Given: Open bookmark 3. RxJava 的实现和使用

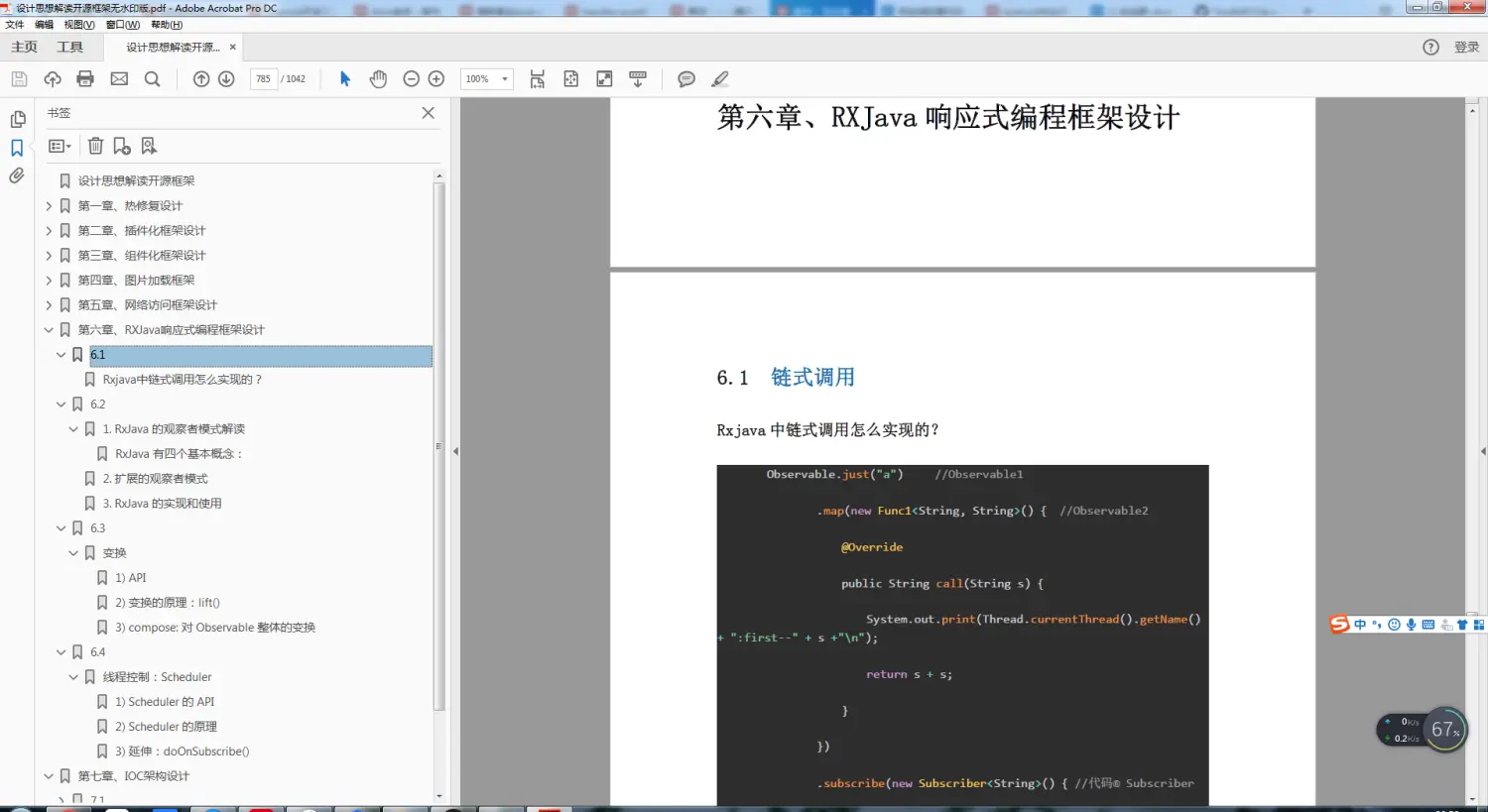Looking at the screenshot, I should (162, 504).
